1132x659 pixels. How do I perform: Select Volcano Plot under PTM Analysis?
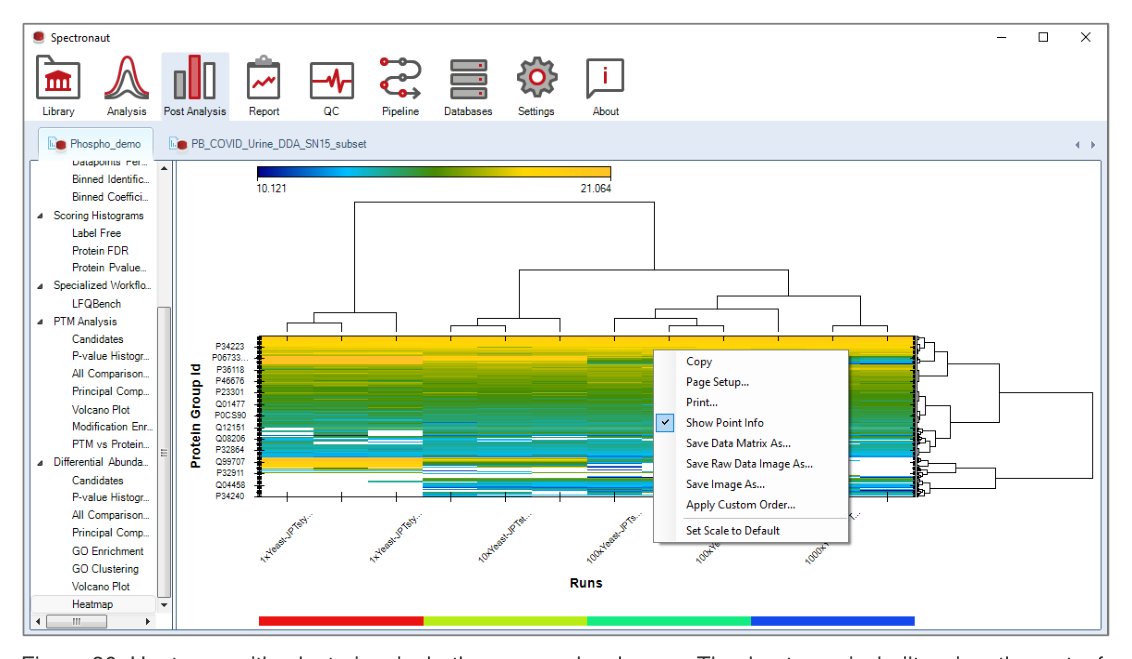click(100, 409)
